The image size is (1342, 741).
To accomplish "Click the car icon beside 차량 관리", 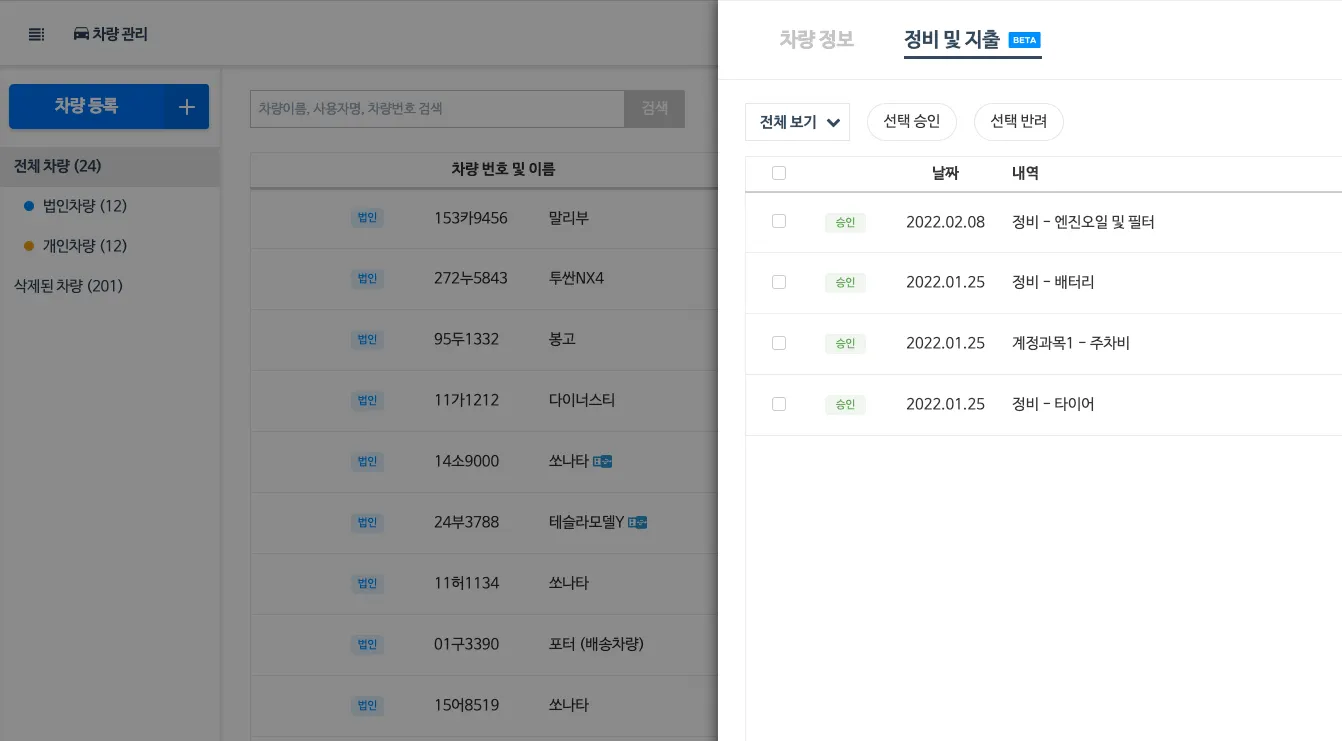I will tap(81, 34).
